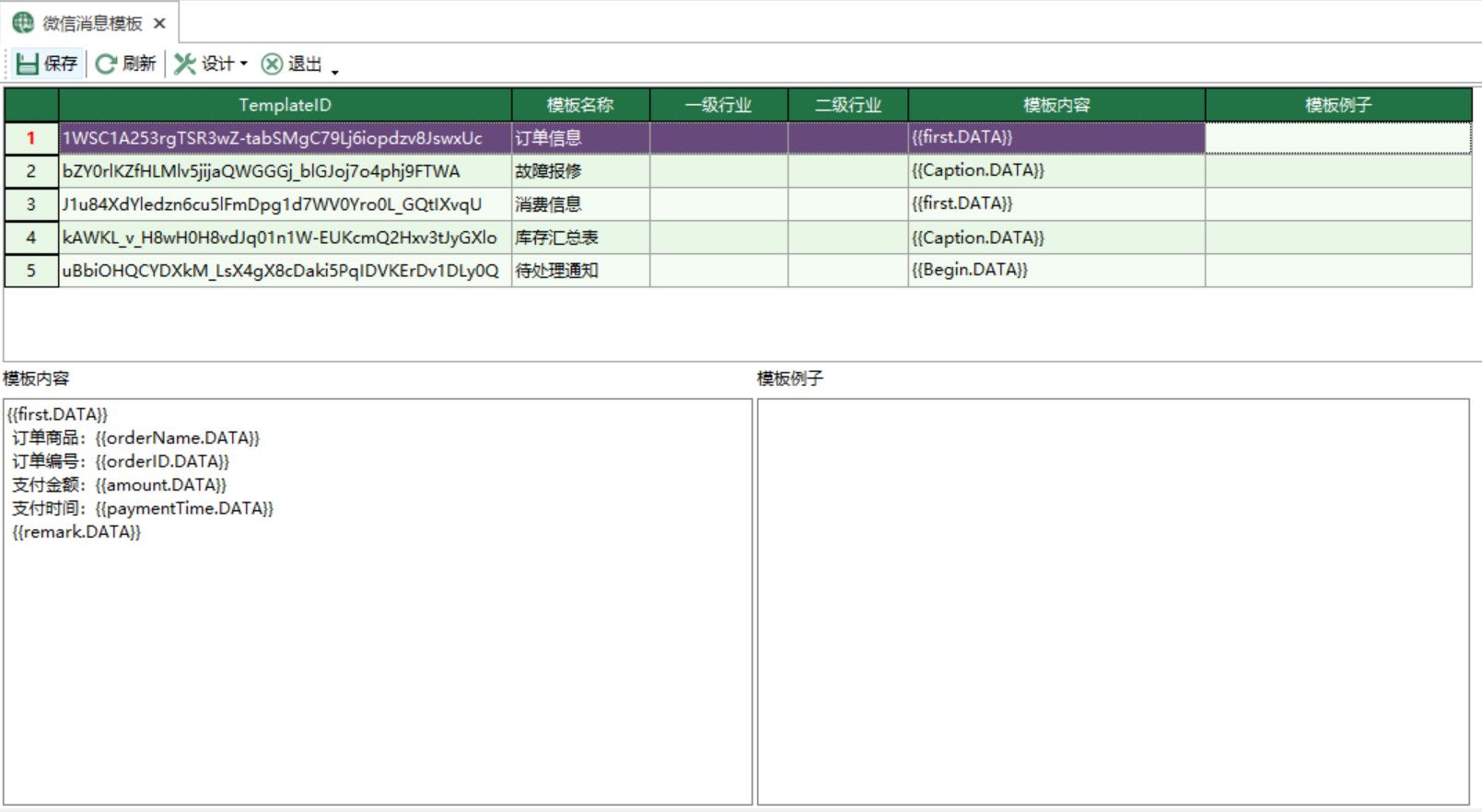This screenshot has height=812, width=1482.
Task: Click the globe icon on the 微信消息模板 tab
Action: pyautogui.click(x=23, y=22)
